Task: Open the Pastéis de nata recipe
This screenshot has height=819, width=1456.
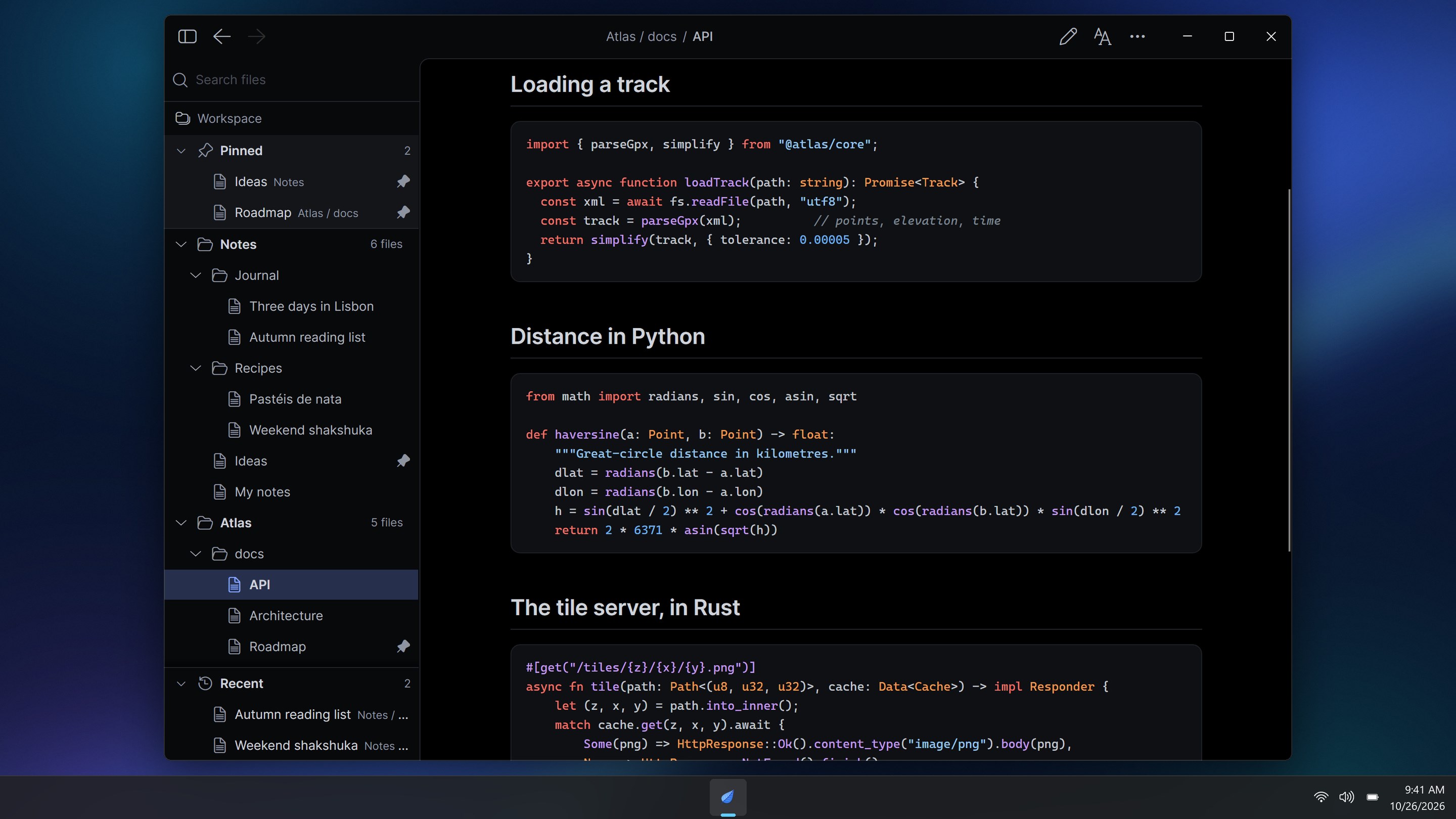Action: click(292, 399)
